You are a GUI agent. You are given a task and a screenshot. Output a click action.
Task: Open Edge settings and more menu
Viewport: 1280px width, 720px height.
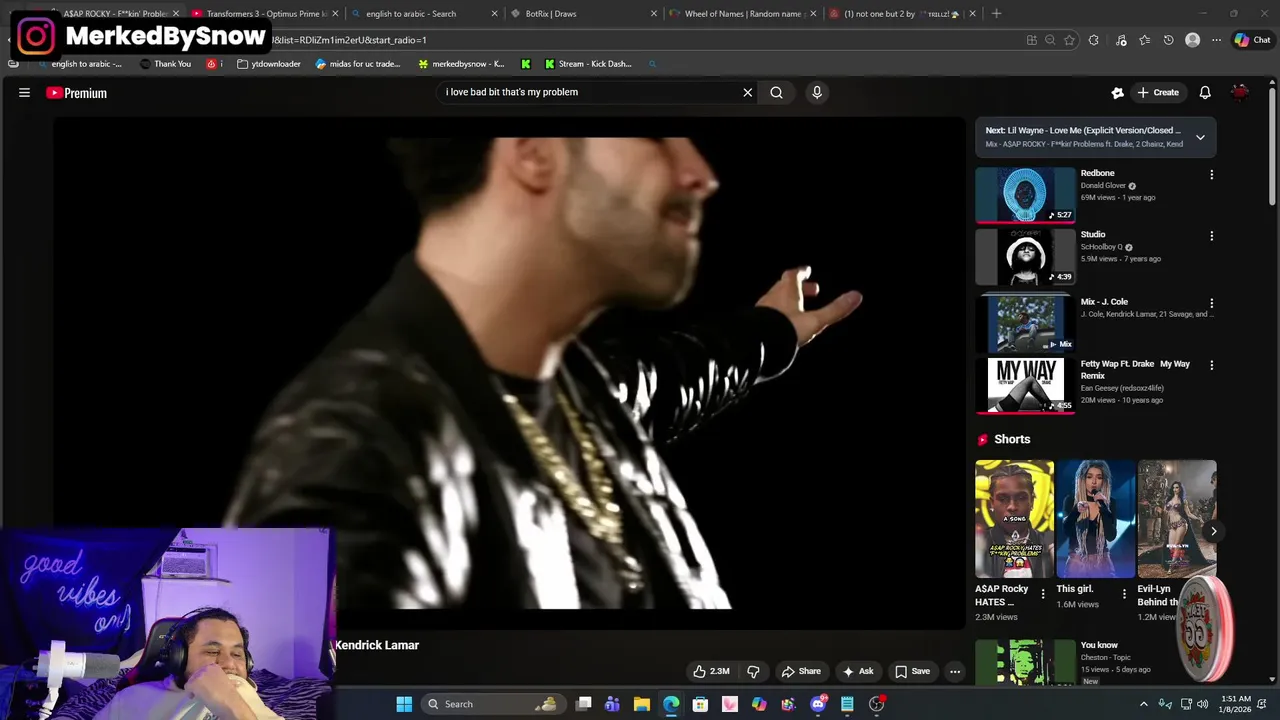(1216, 40)
